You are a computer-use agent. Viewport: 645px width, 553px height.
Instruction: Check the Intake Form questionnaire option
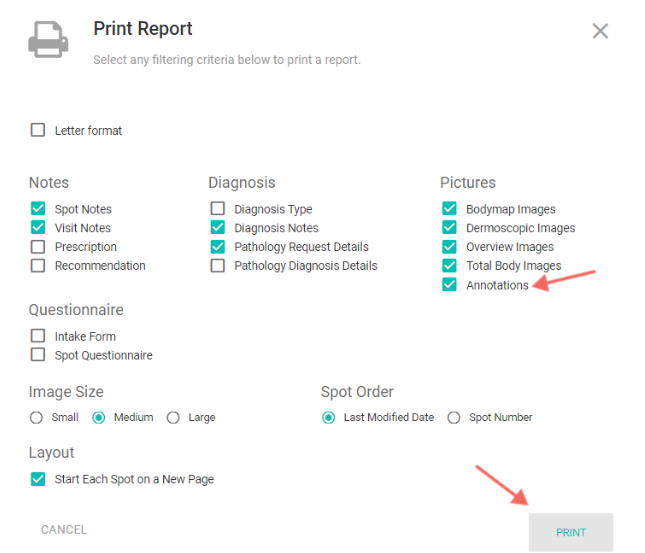point(38,336)
